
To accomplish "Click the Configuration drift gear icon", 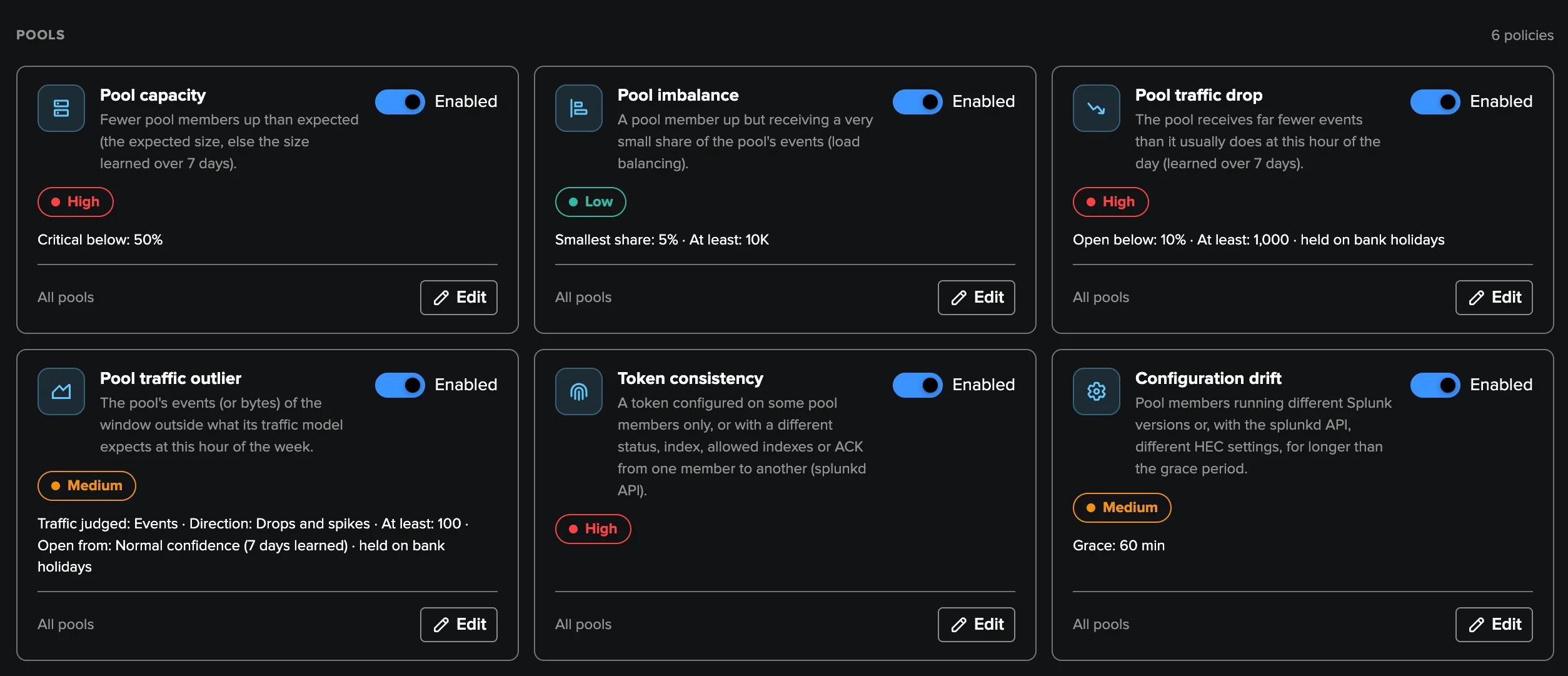I will [1097, 391].
